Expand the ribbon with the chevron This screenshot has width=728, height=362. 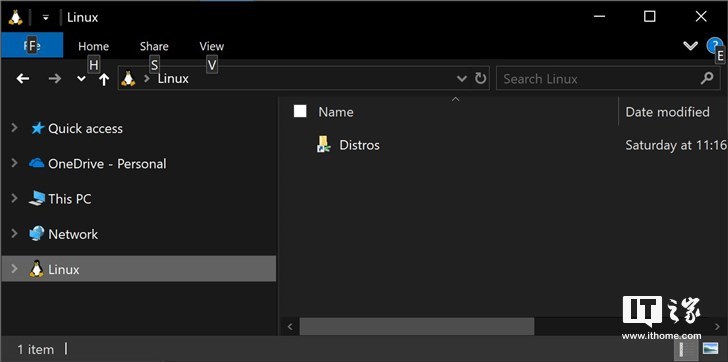690,45
